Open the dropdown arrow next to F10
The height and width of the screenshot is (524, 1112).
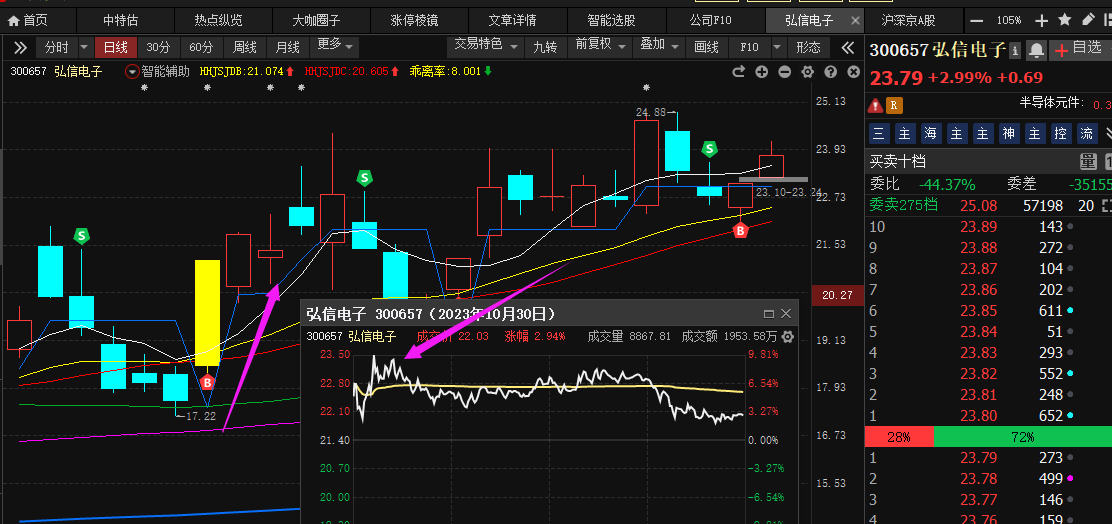pos(778,48)
